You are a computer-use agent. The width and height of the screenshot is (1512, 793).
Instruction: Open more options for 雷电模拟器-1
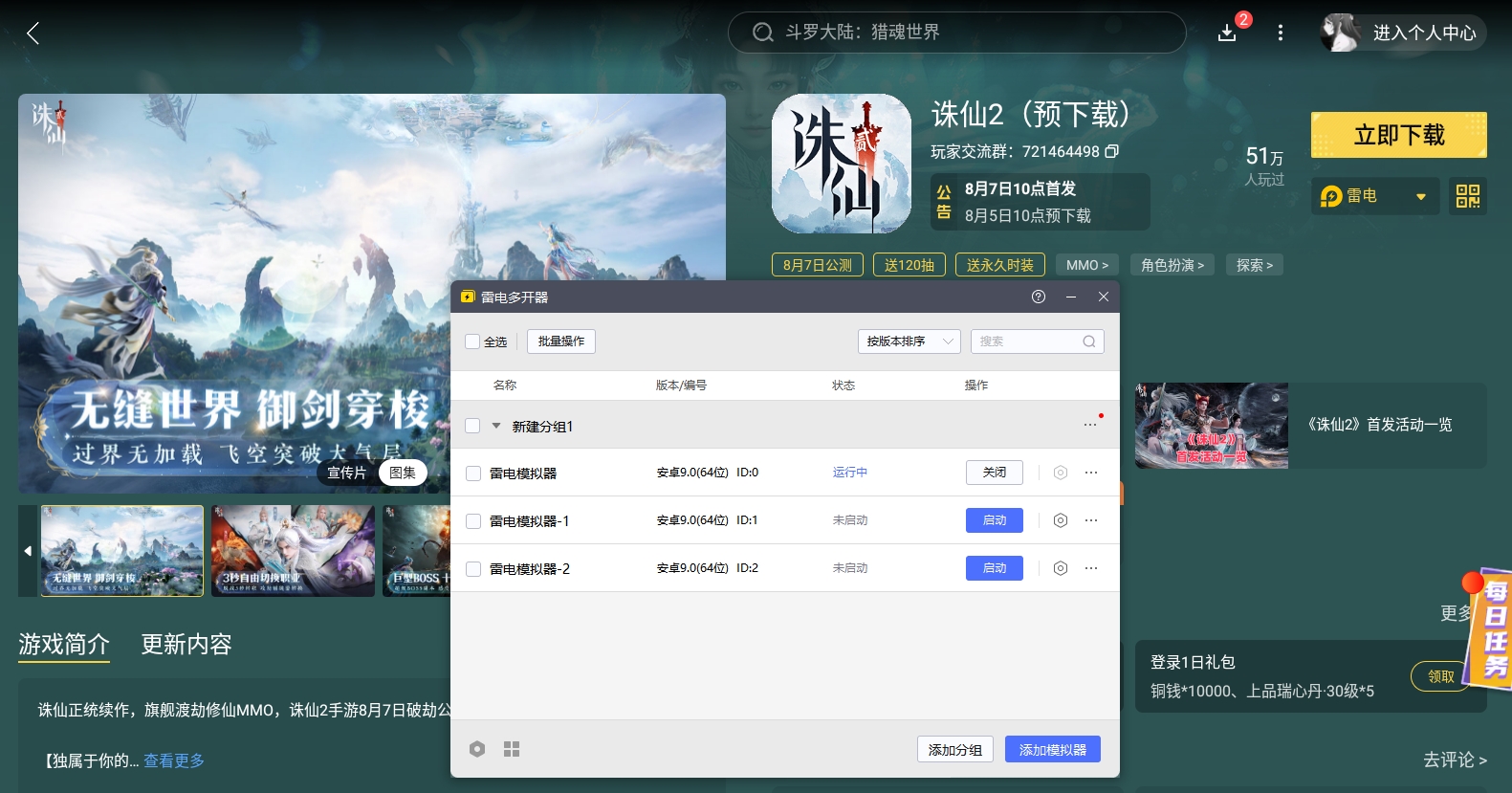click(x=1091, y=520)
